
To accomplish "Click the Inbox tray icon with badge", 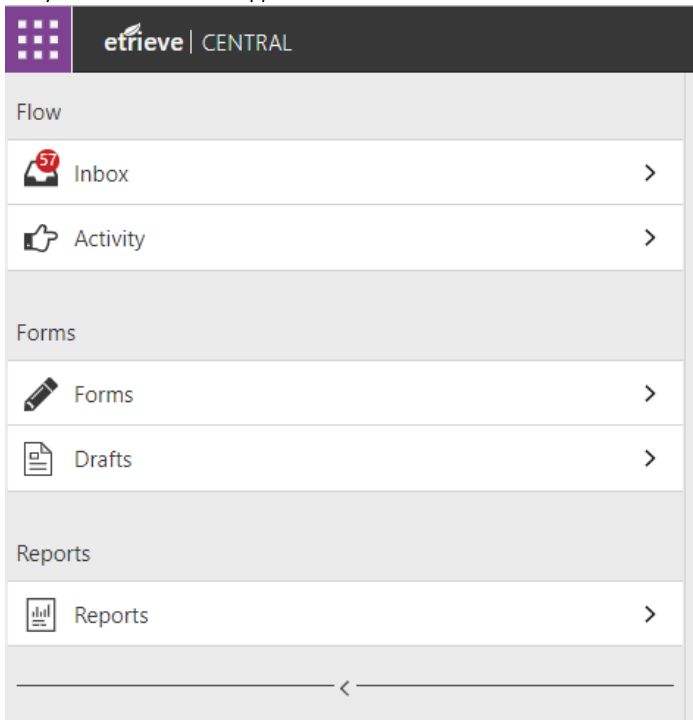I will (41, 169).
